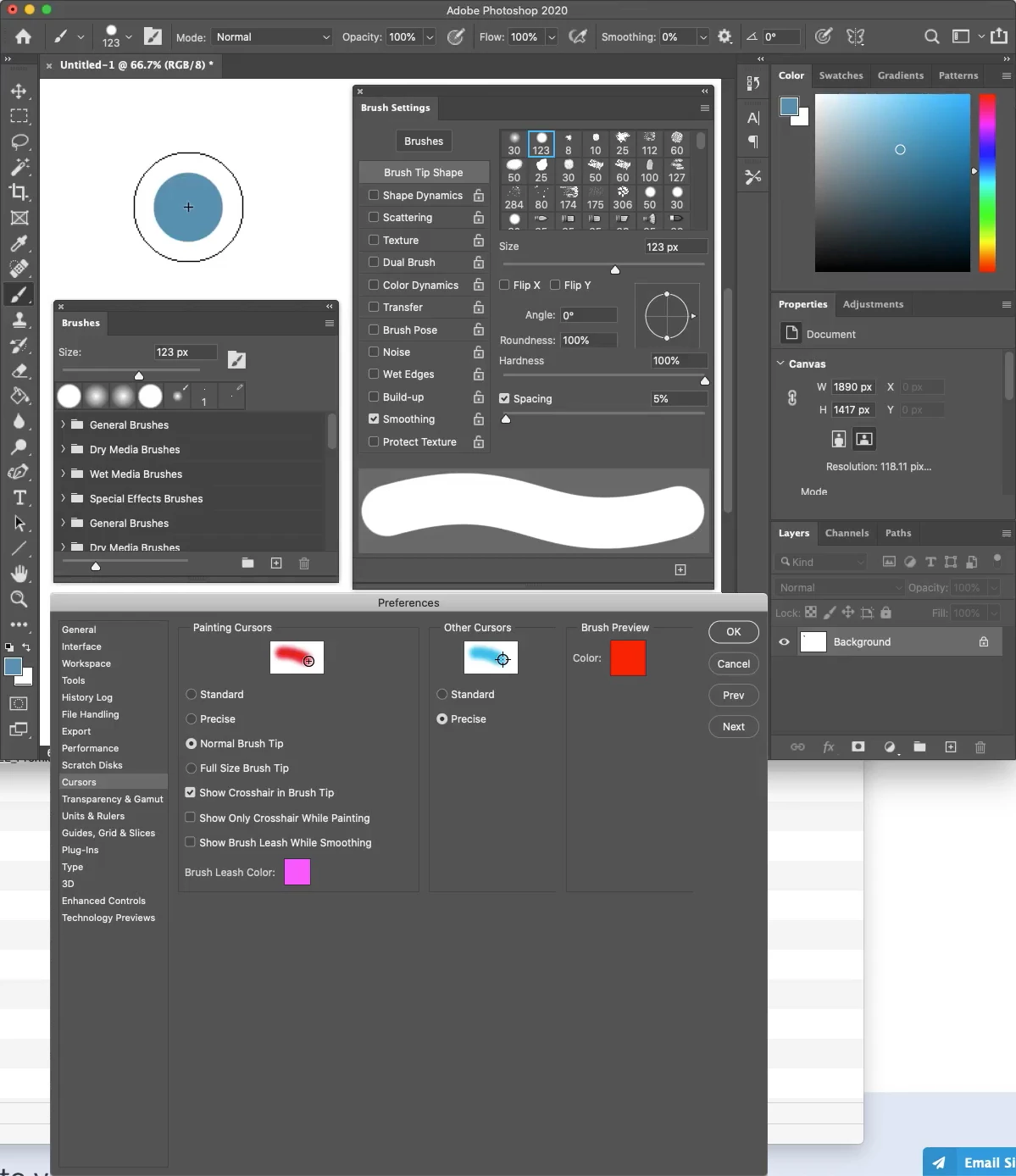Cancel the Preferences dialog

734,663
